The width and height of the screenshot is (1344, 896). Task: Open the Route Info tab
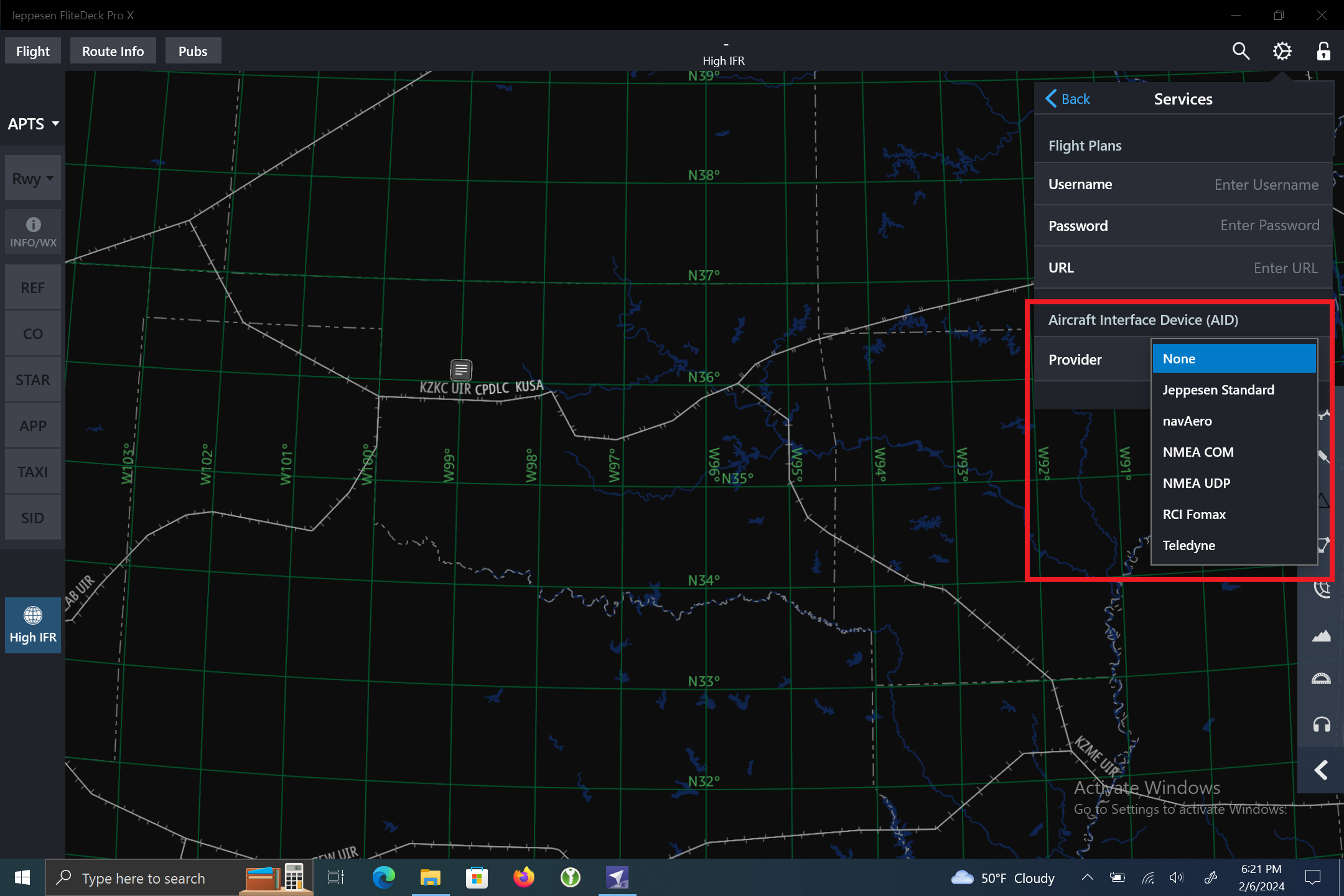(113, 51)
